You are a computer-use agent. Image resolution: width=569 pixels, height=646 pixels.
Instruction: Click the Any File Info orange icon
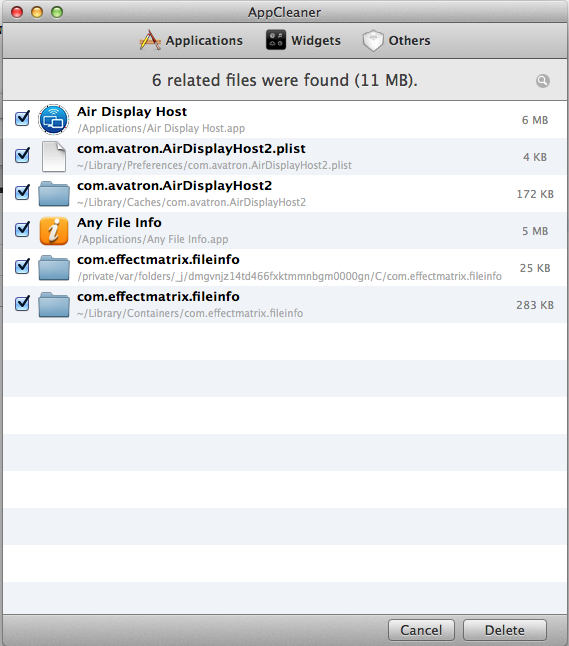(54, 231)
